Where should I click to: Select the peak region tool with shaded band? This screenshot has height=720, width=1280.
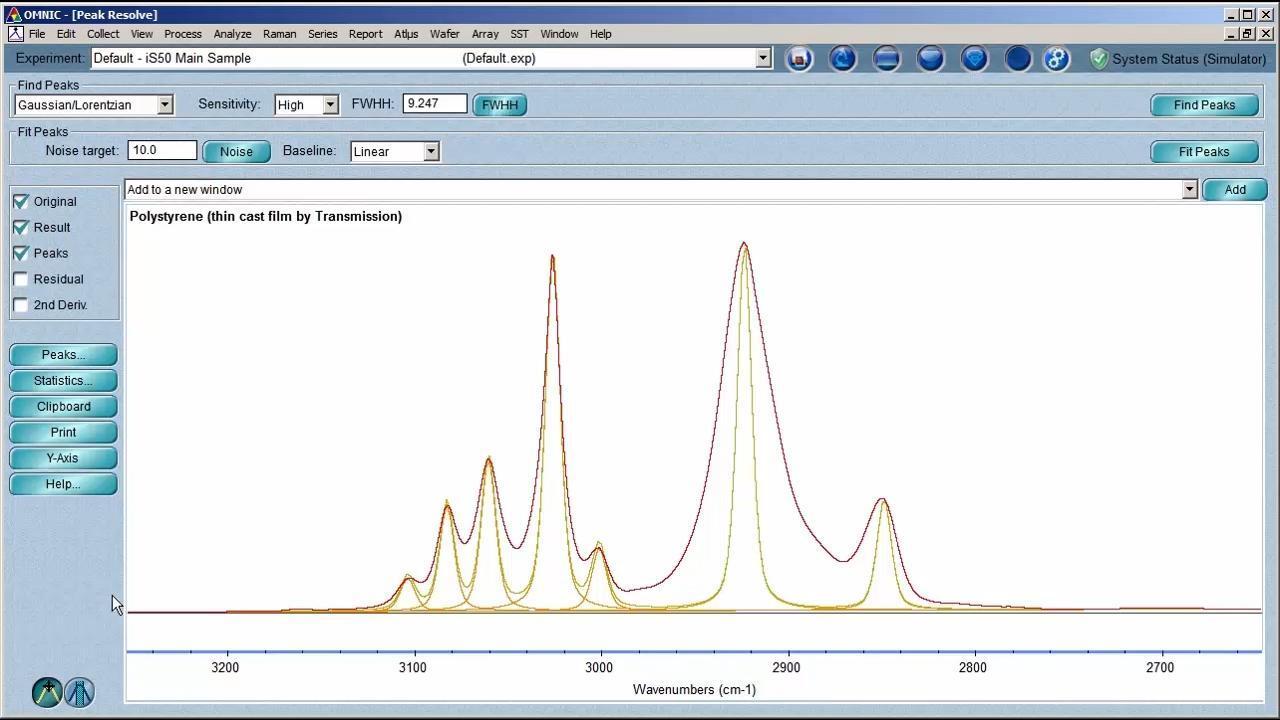[x=80, y=692]
